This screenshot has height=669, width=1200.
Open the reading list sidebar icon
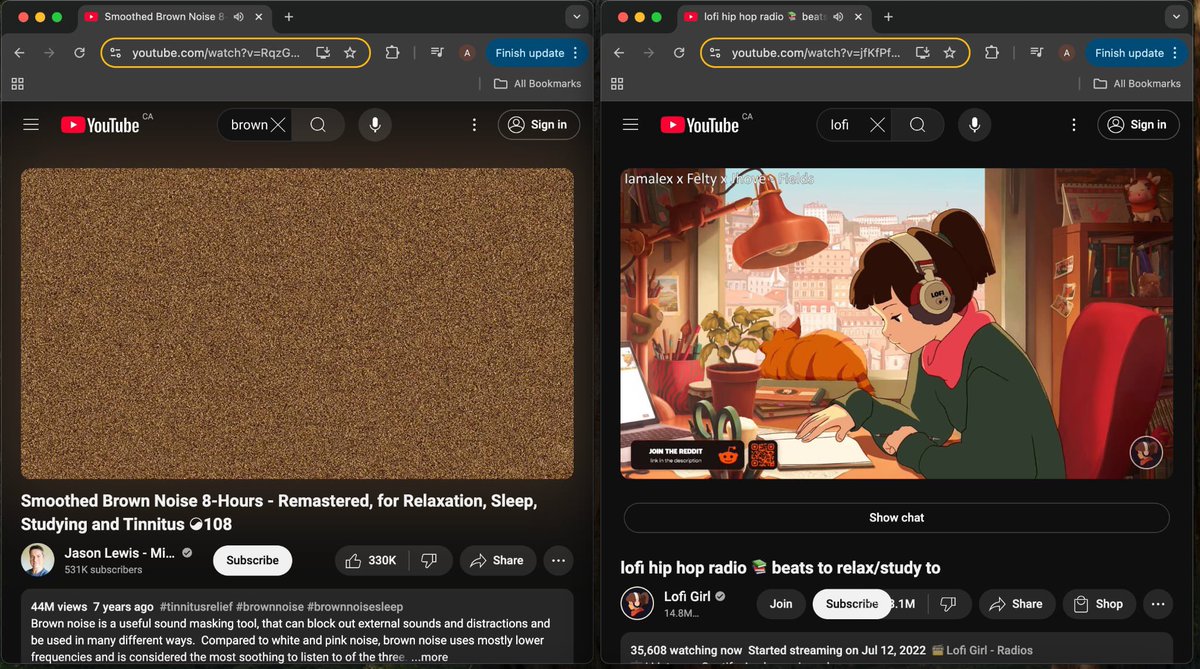437,53
